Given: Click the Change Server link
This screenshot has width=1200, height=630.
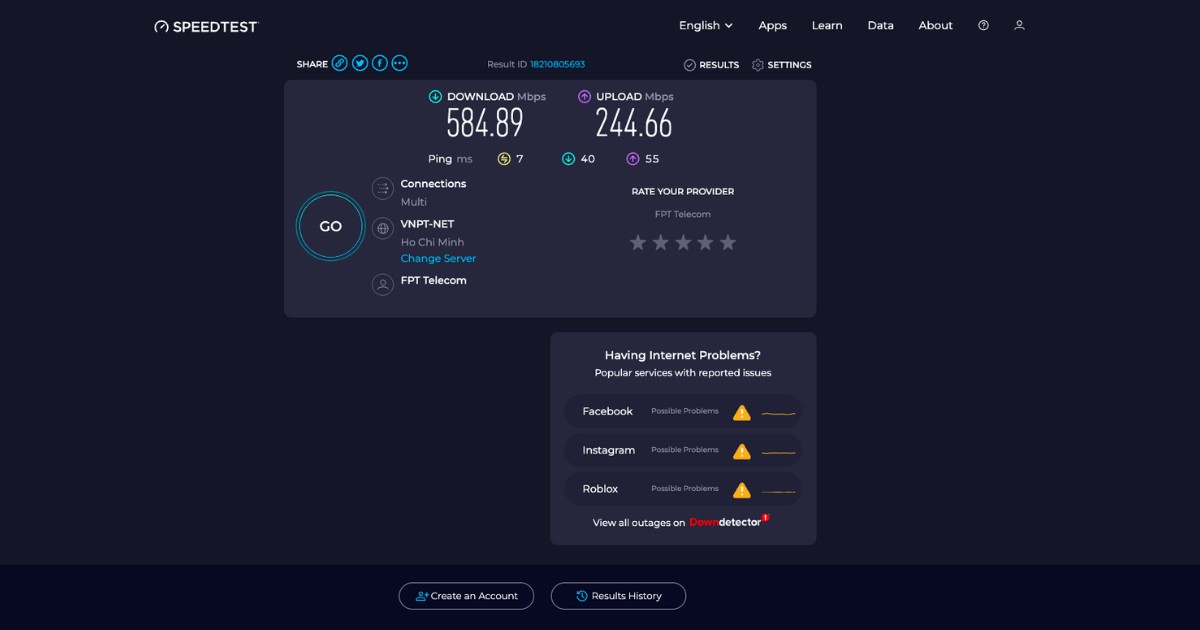Looking at the screenshot, I should [438, 258].
